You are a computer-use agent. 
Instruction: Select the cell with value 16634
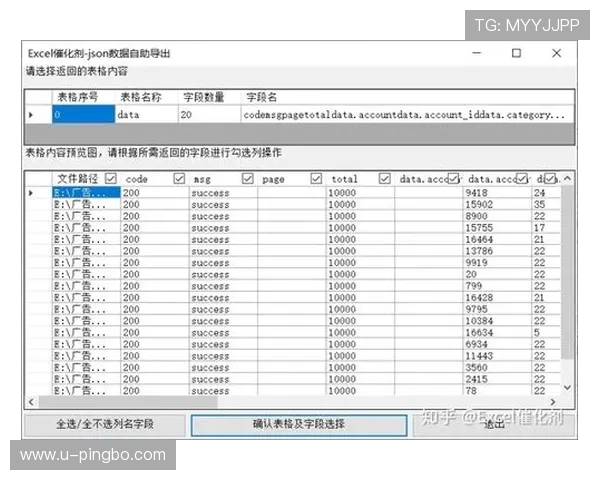(x=497, y=333)
